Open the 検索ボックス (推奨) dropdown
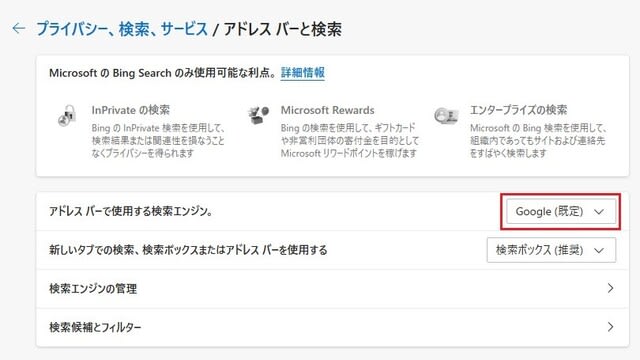The width and height of the screenshot is (640, 360). (x=551, y=250)
